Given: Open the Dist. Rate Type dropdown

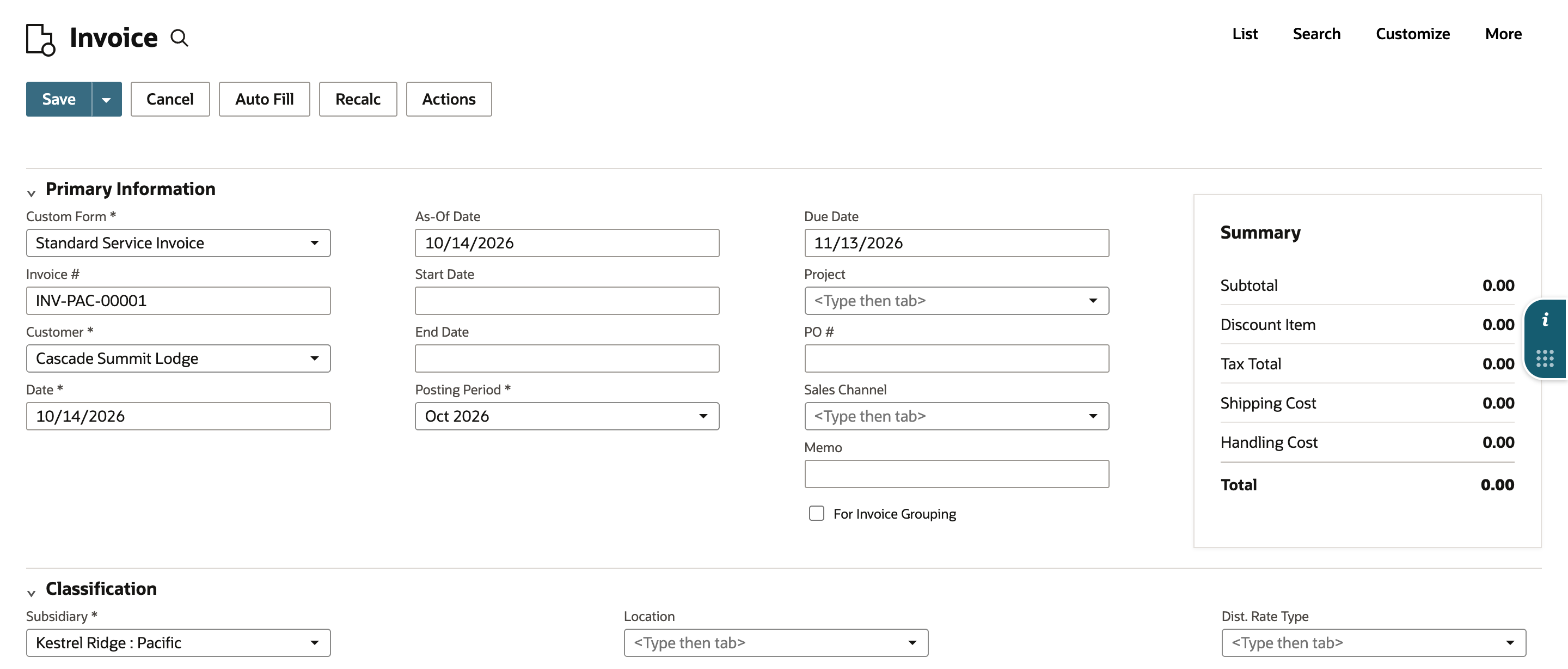Looking at the screenshot, I should [x=1373, y=643].
